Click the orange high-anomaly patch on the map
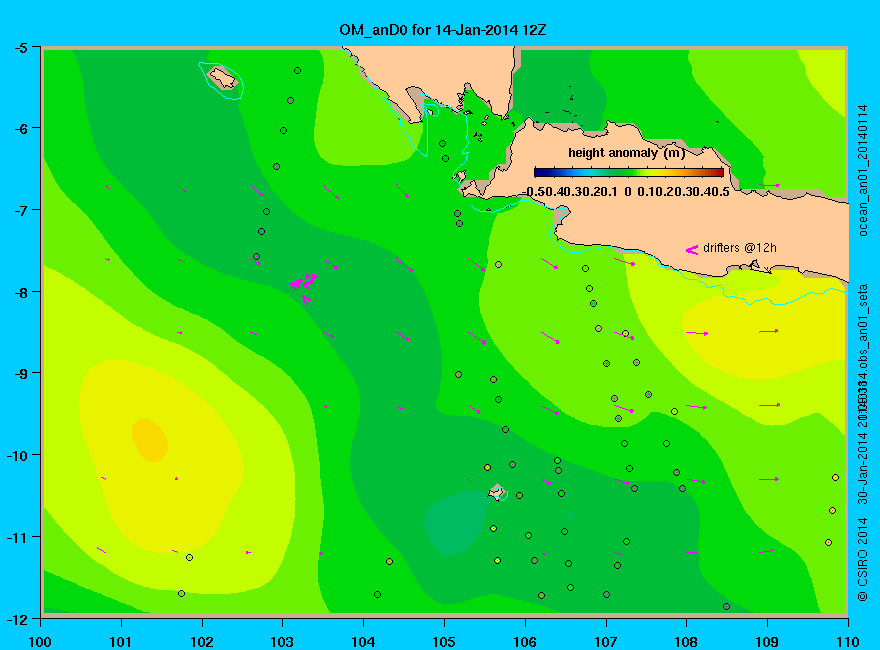Screen dimensions: 880x650 click(x=150, y=441)
